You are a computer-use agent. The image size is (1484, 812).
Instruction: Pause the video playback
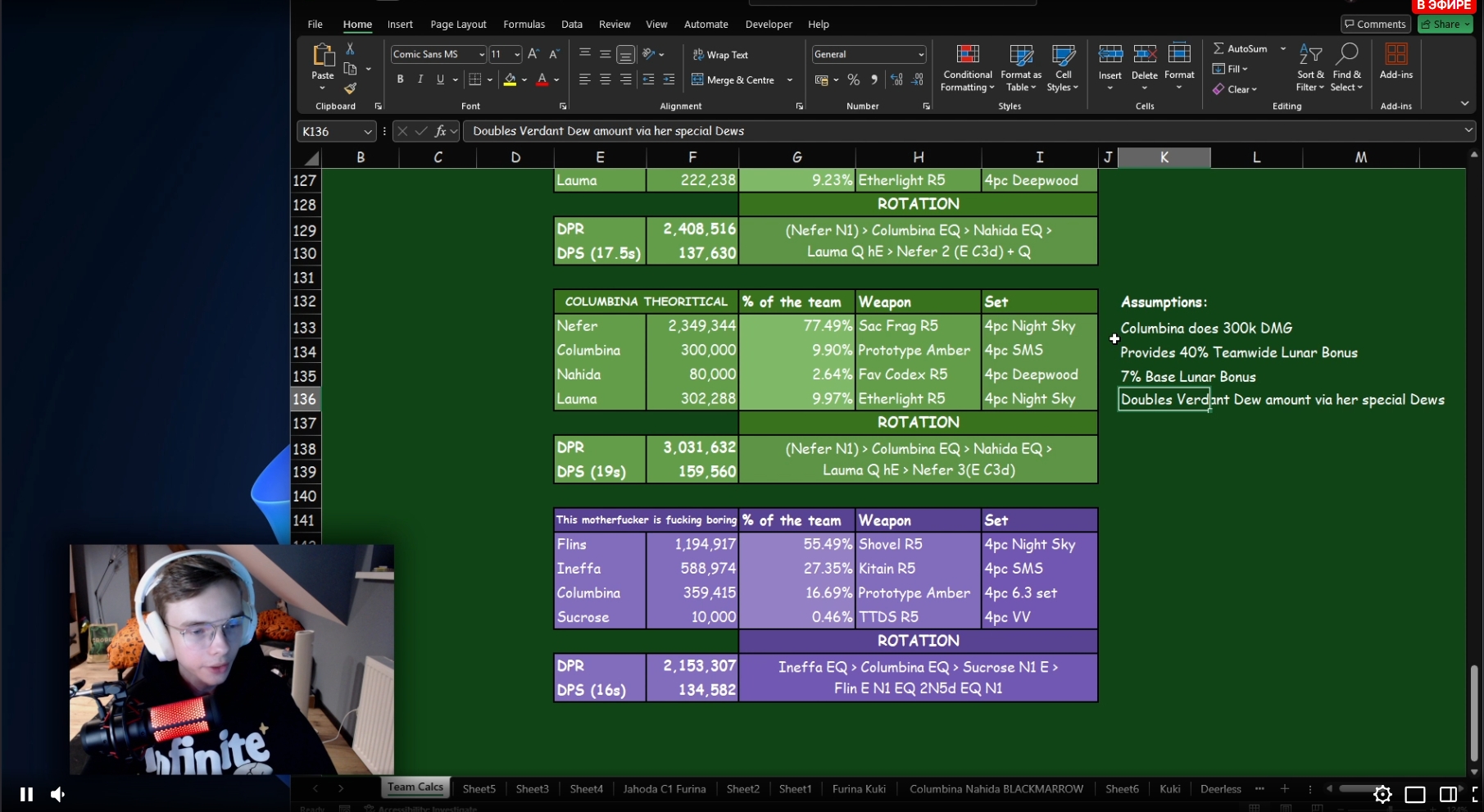26,794
